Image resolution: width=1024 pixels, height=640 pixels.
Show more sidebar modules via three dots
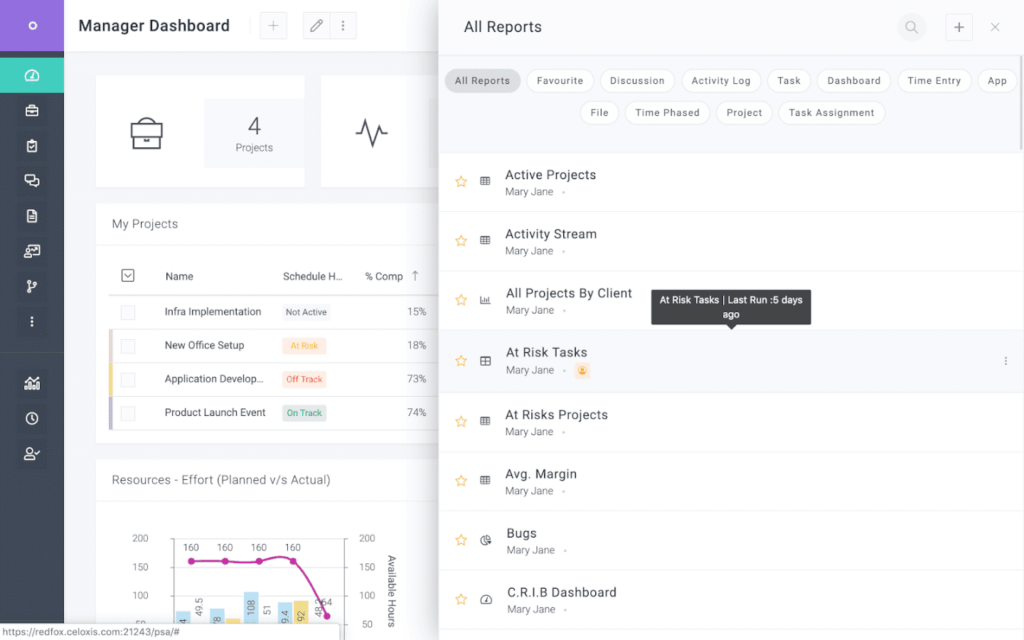[x=31, y=321]
